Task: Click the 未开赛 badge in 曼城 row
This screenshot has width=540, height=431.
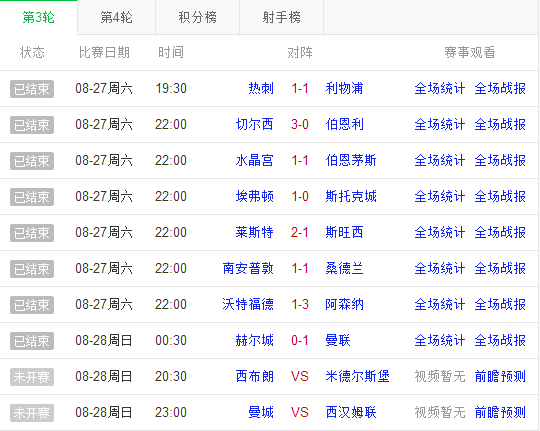Action: 32,413
